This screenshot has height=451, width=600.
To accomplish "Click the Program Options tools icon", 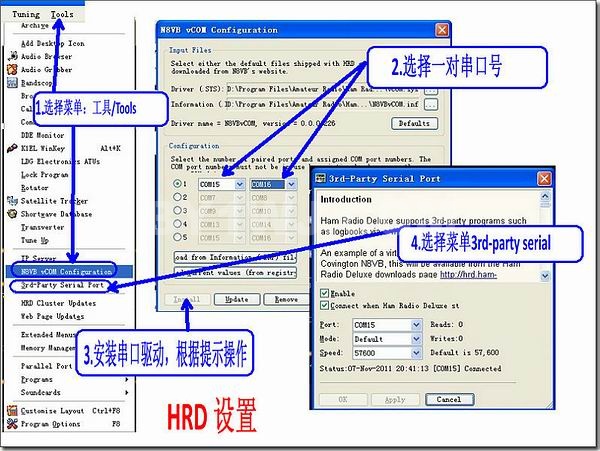I will pos(12,424).
